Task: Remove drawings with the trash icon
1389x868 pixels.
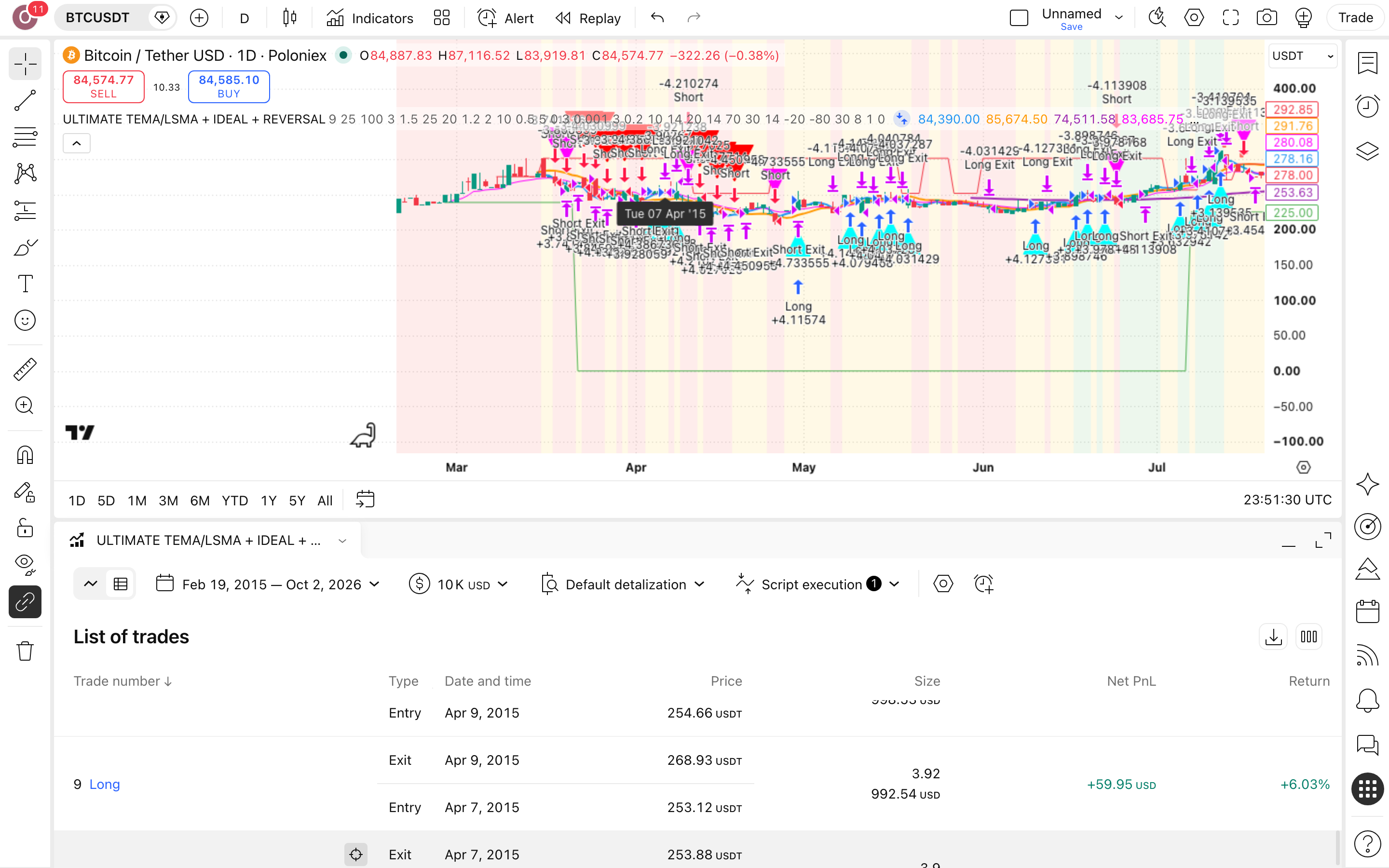Action: pos(25,651)
